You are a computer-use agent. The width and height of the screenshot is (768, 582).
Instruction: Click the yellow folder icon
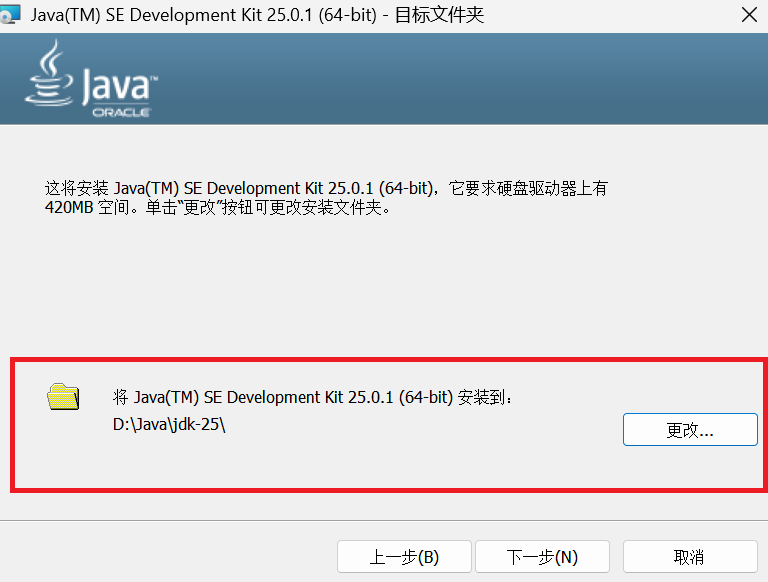[63, 396]
